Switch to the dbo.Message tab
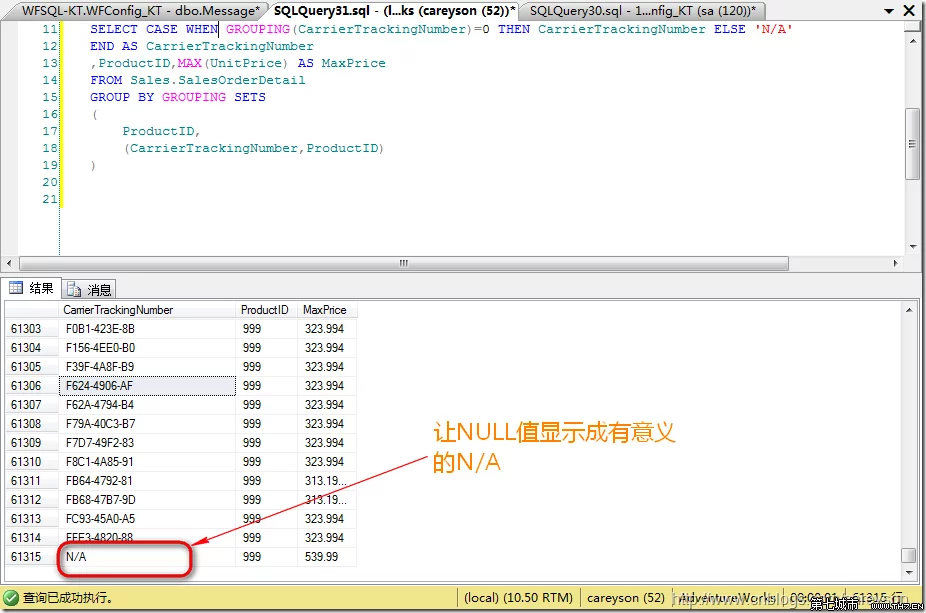The image size is (926, 613). point(140,10)
